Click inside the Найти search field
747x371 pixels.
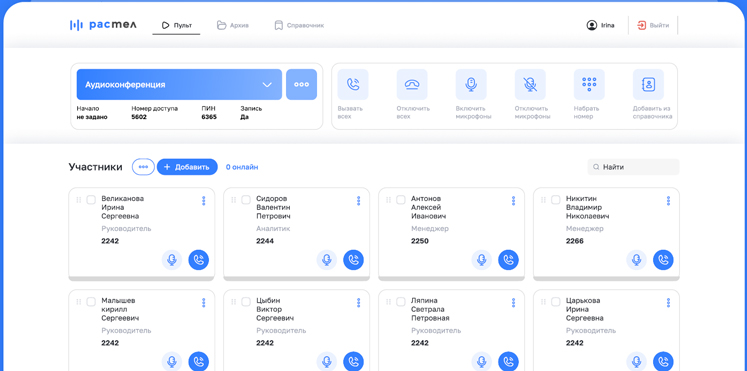click(633, 167)
